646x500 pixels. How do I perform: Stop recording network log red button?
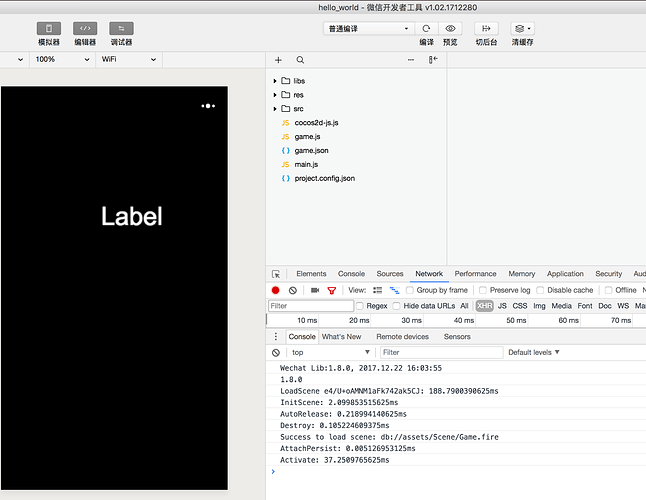[x=276, y=290]
